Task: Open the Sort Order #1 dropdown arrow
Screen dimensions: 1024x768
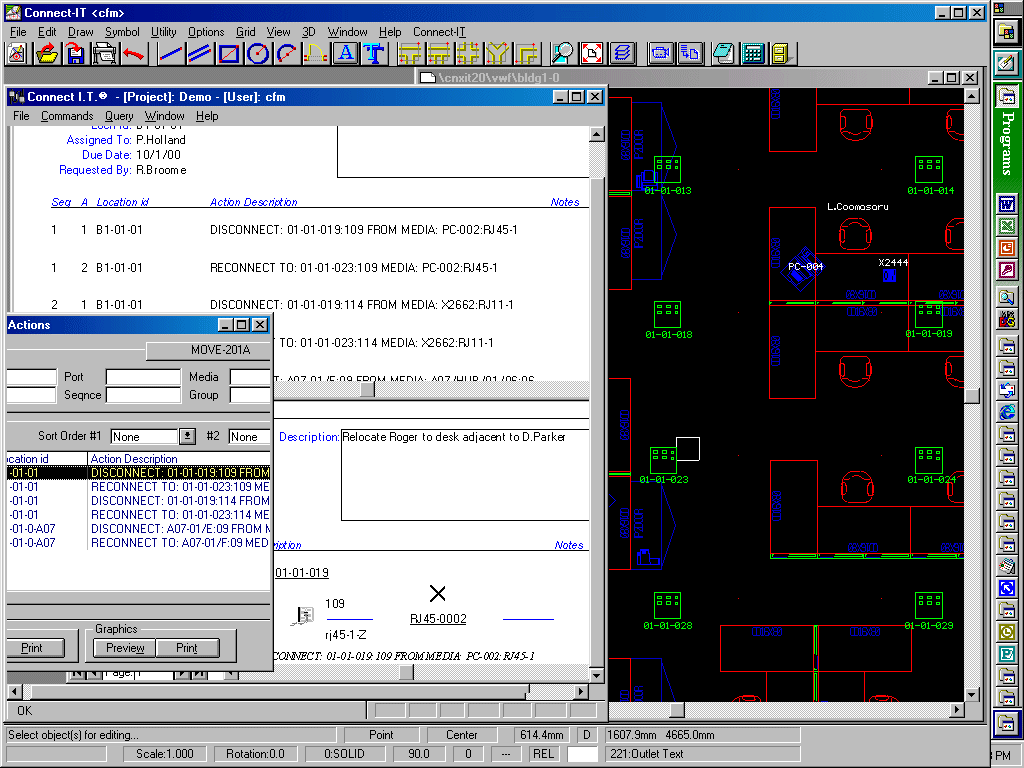Action: pos(187,436)
